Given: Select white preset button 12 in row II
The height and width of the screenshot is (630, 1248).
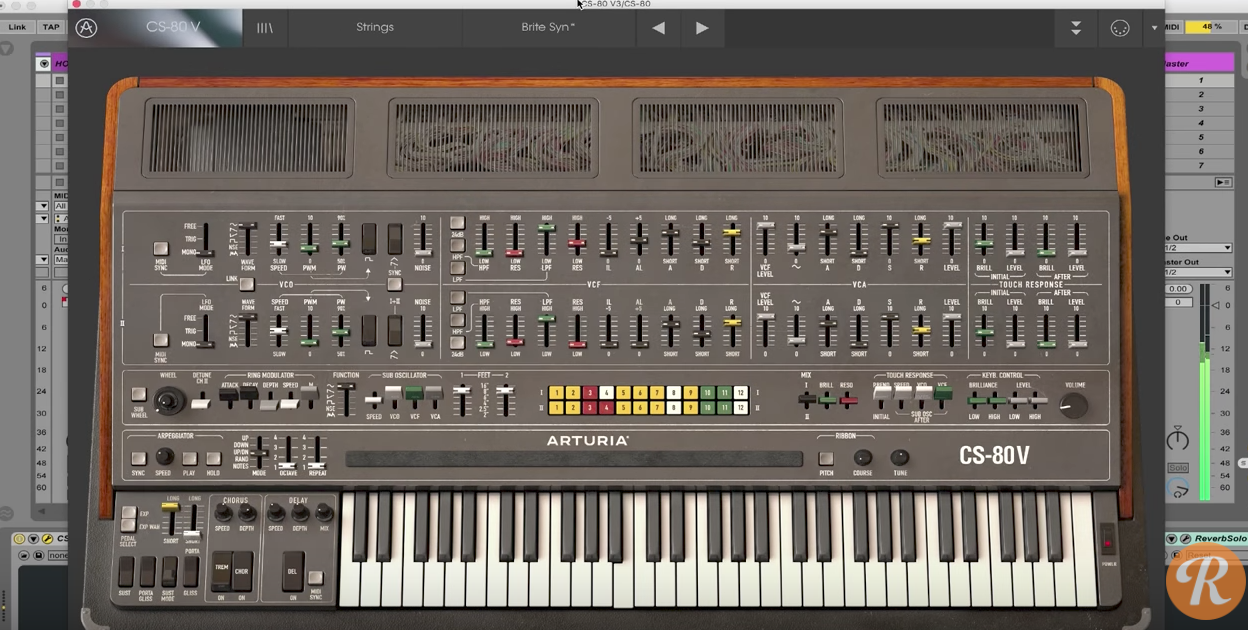Looking at the screenshot, I should [741, 408].
